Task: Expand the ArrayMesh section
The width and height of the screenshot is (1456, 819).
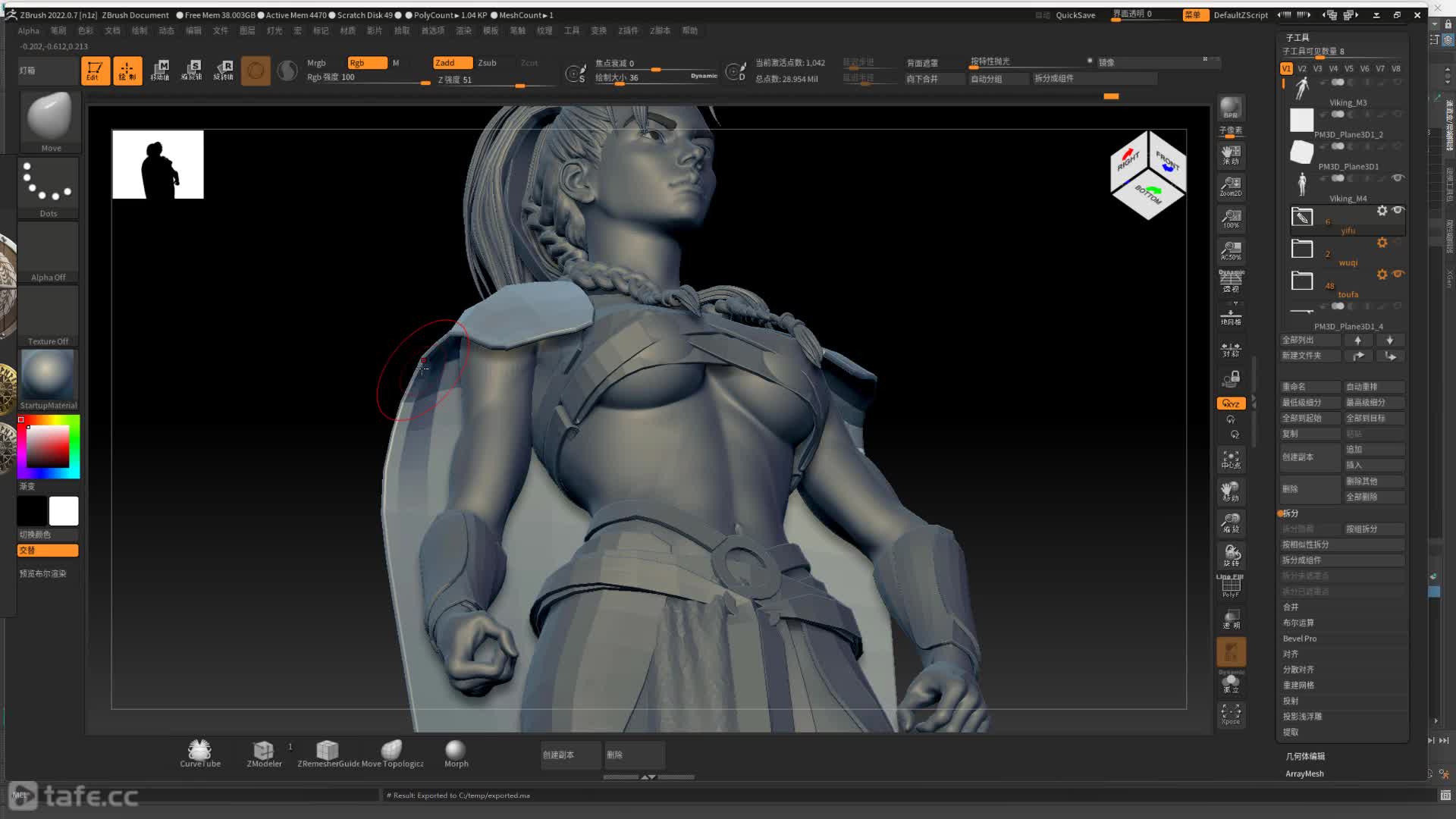Action: click(x=1304, y=773)
